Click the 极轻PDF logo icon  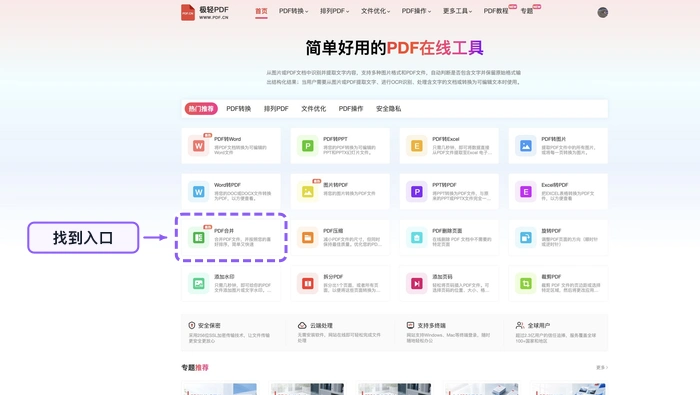click(188, 12)
